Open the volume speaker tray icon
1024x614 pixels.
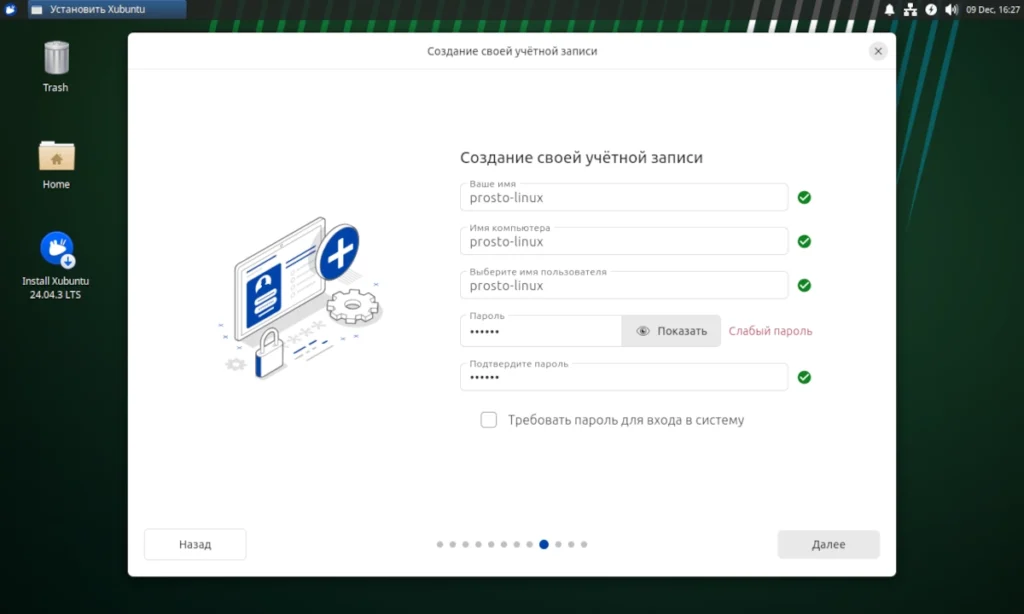[952, 9]
